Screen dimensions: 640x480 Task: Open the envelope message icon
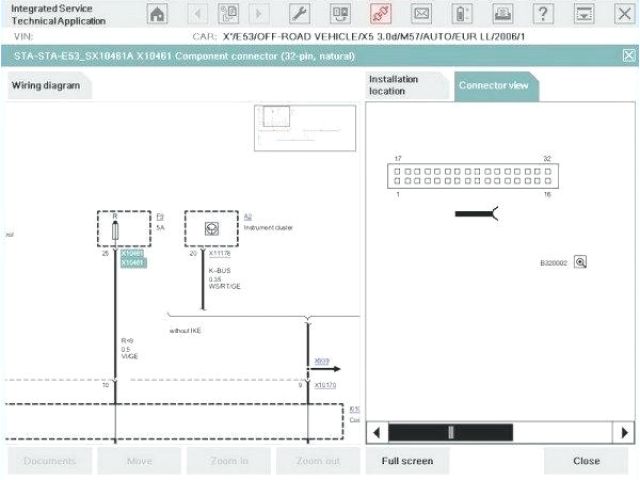[x=421, y=14]
